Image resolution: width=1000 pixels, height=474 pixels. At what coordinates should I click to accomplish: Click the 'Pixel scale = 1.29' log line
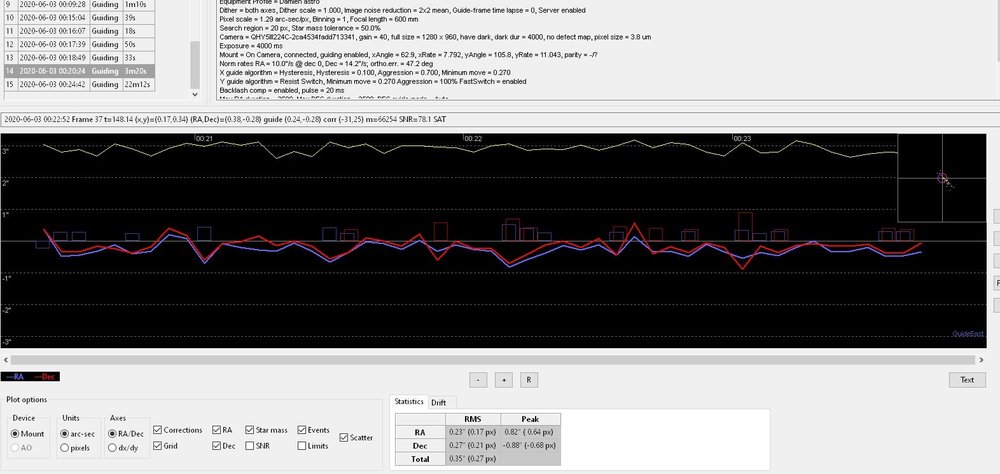click(318, 19)
